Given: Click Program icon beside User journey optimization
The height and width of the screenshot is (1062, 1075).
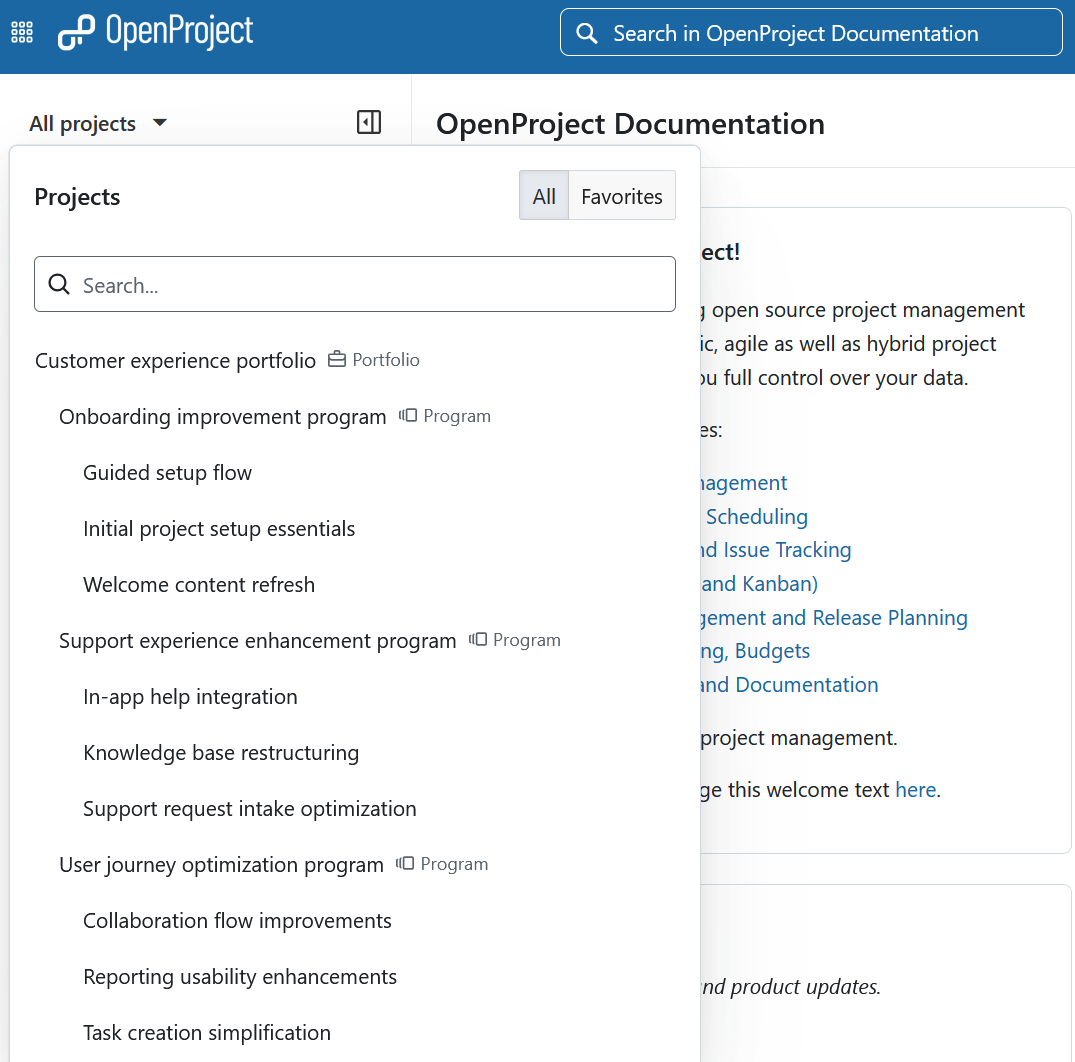Looking at the screenshot, I should (405, 864).
